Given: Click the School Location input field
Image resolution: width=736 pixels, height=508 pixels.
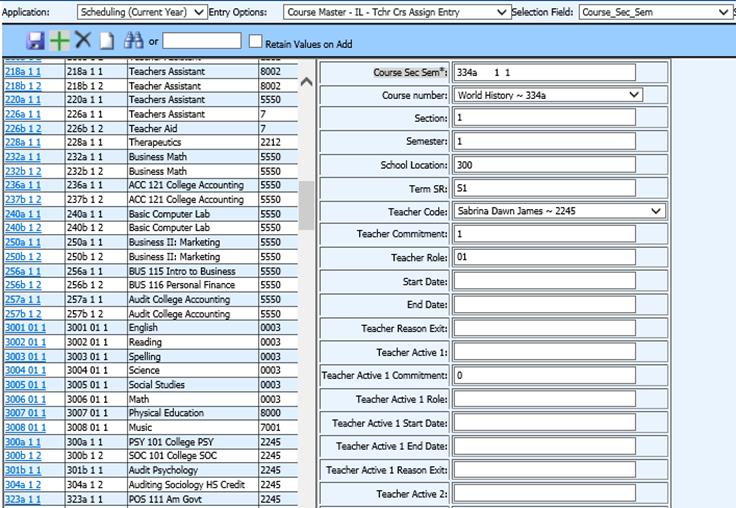Looking at the screenshot, I should click(543, 165).
